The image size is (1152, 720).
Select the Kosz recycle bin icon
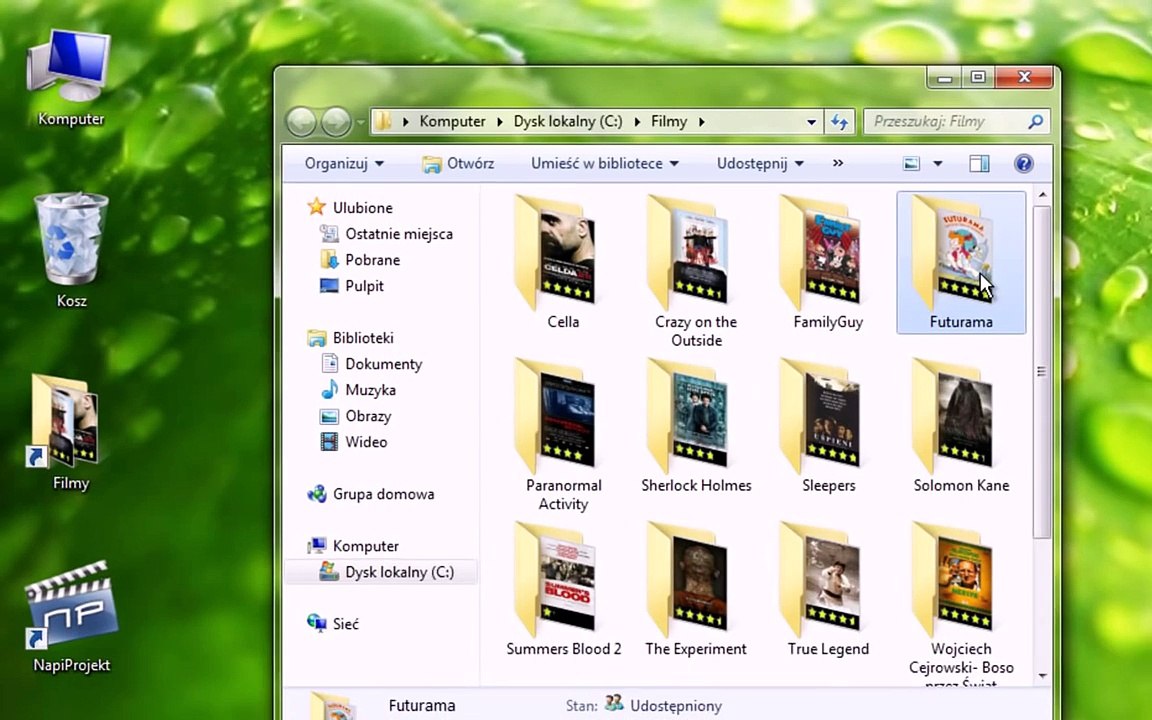[x=71, y=251]
